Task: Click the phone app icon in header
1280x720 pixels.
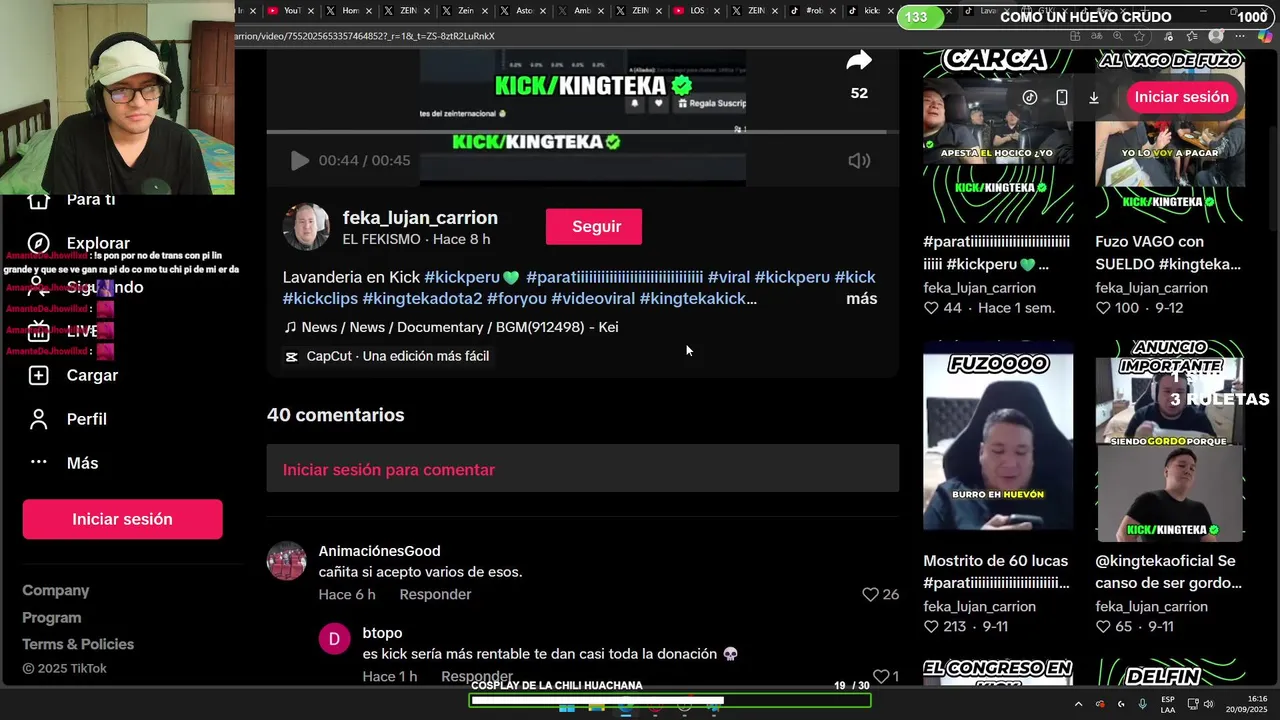Action: [x=1062, y=97]
